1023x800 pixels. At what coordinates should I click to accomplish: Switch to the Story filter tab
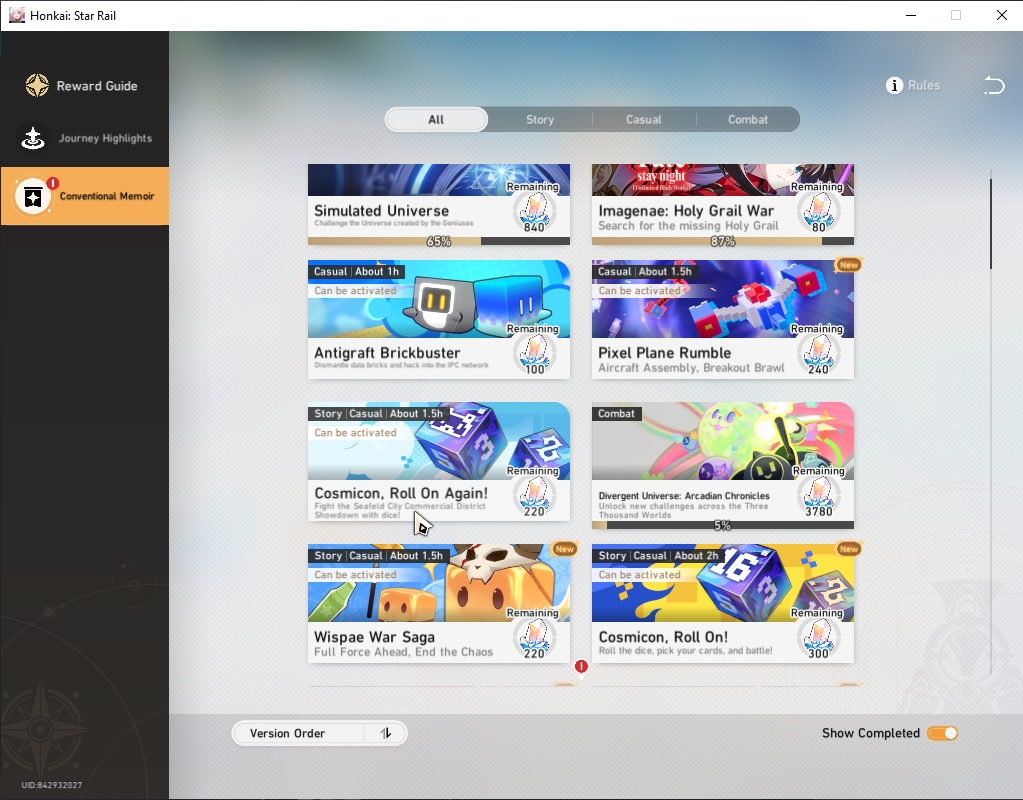click(x=540, y=119)
